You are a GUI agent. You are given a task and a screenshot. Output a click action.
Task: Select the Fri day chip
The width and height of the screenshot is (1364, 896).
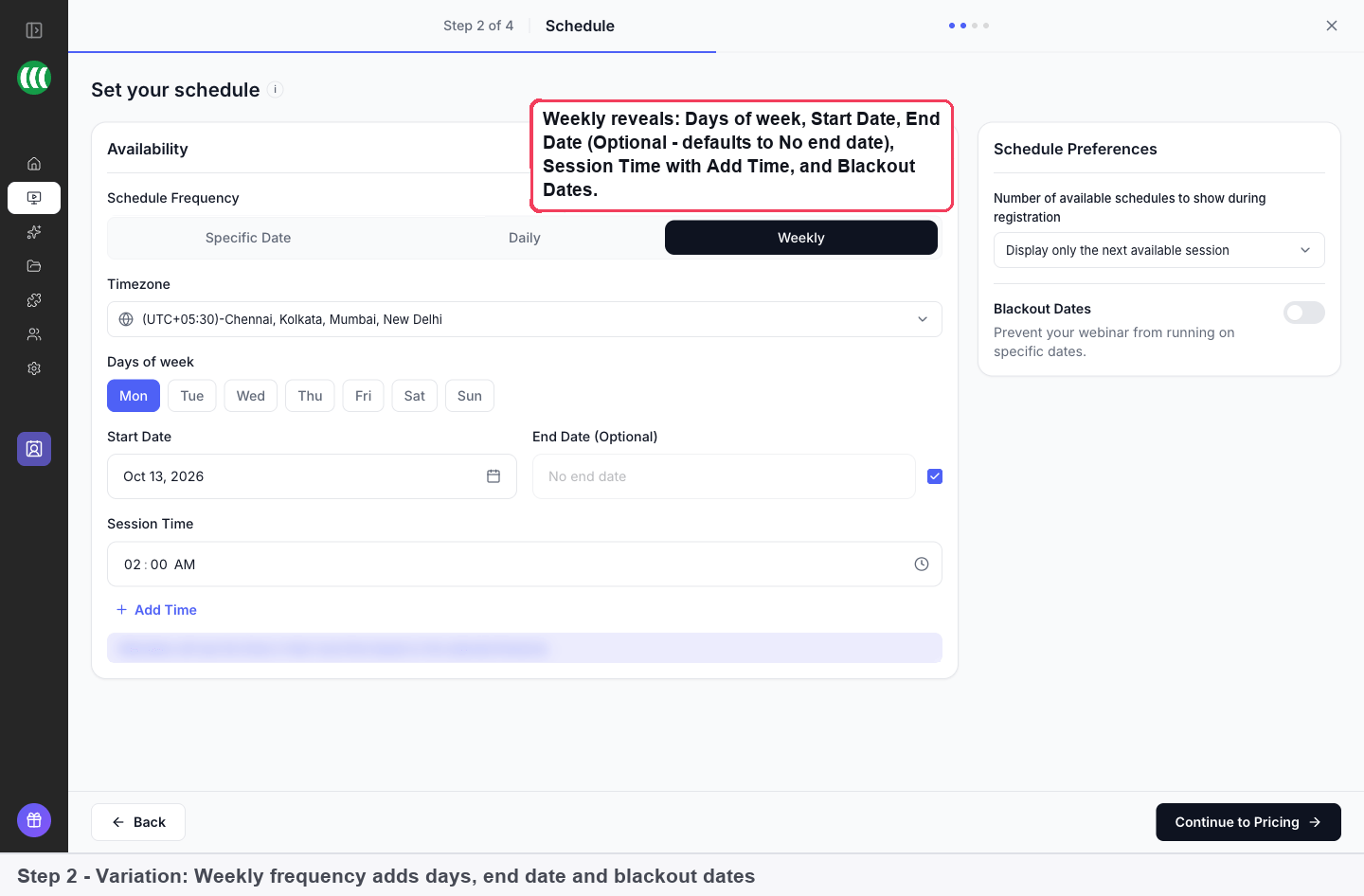(x=363, y=396)
